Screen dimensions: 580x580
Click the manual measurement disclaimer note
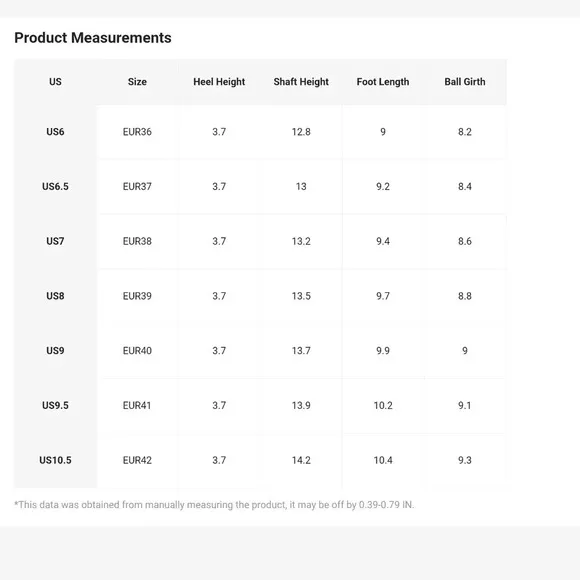tap(214, 505)
